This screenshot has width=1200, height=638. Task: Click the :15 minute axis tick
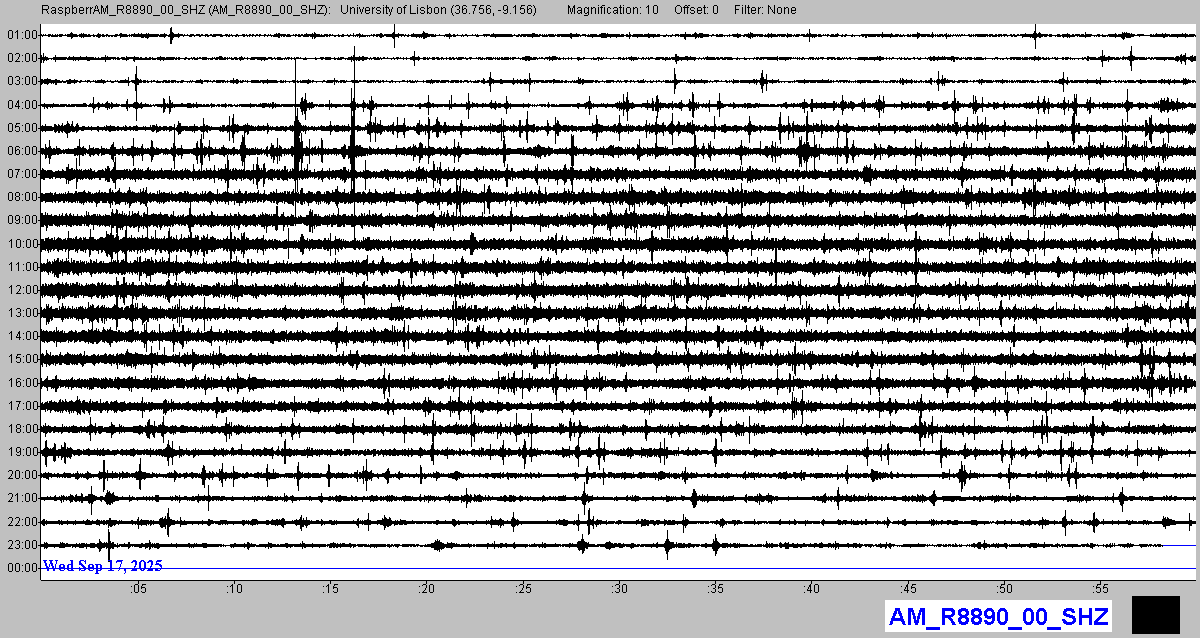(x=331, y=589)
